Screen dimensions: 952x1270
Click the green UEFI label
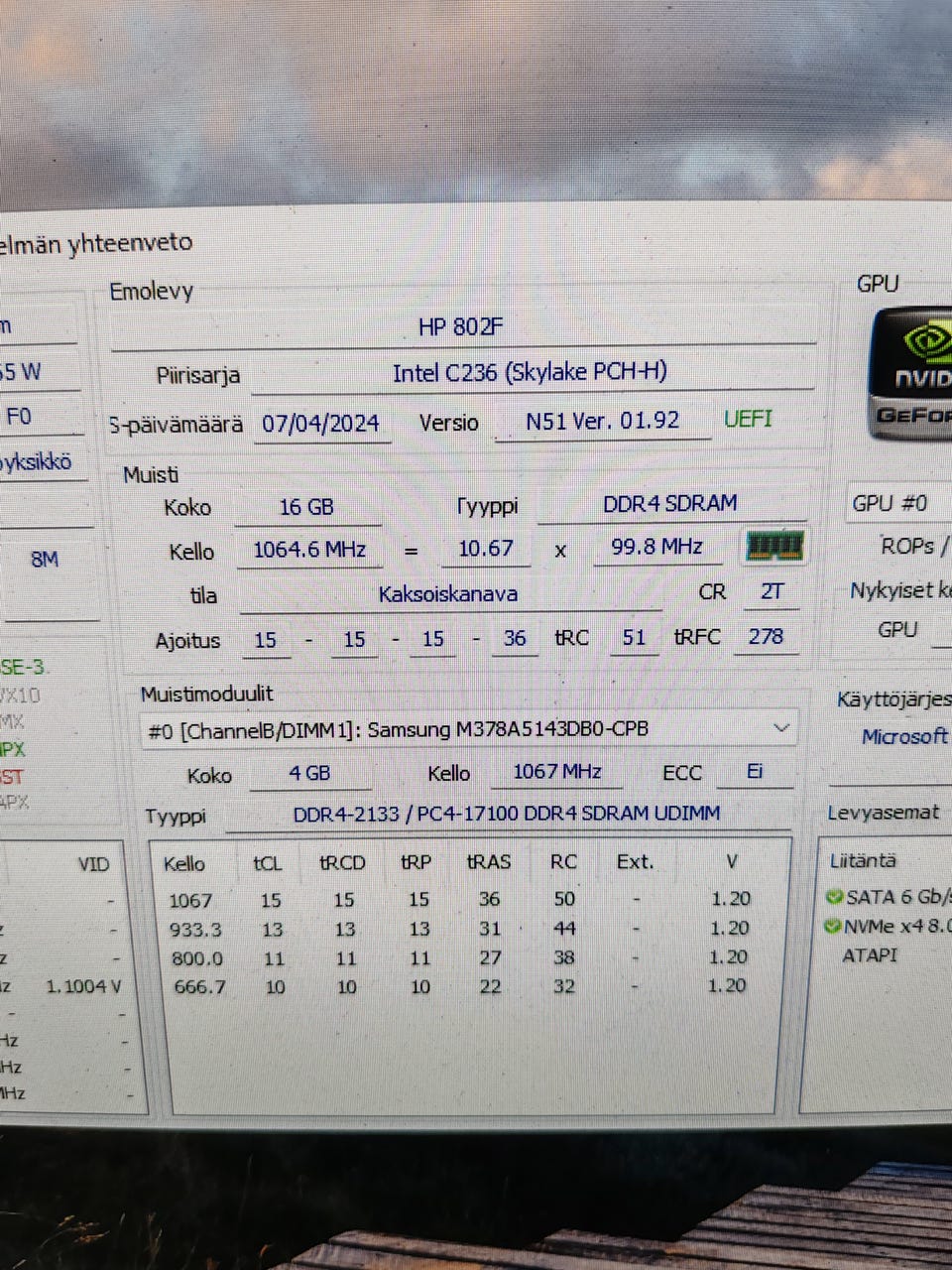(748, 419)
